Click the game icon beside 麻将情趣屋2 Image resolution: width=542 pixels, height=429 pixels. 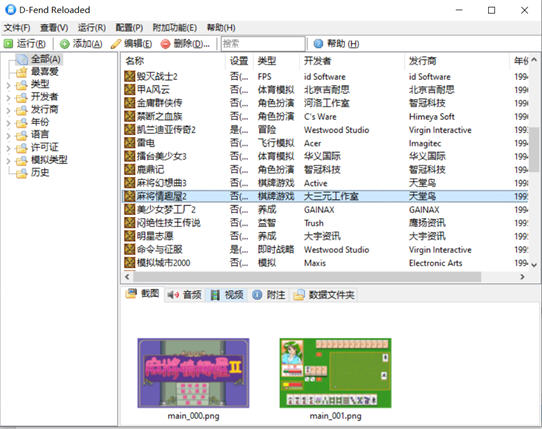129,196
